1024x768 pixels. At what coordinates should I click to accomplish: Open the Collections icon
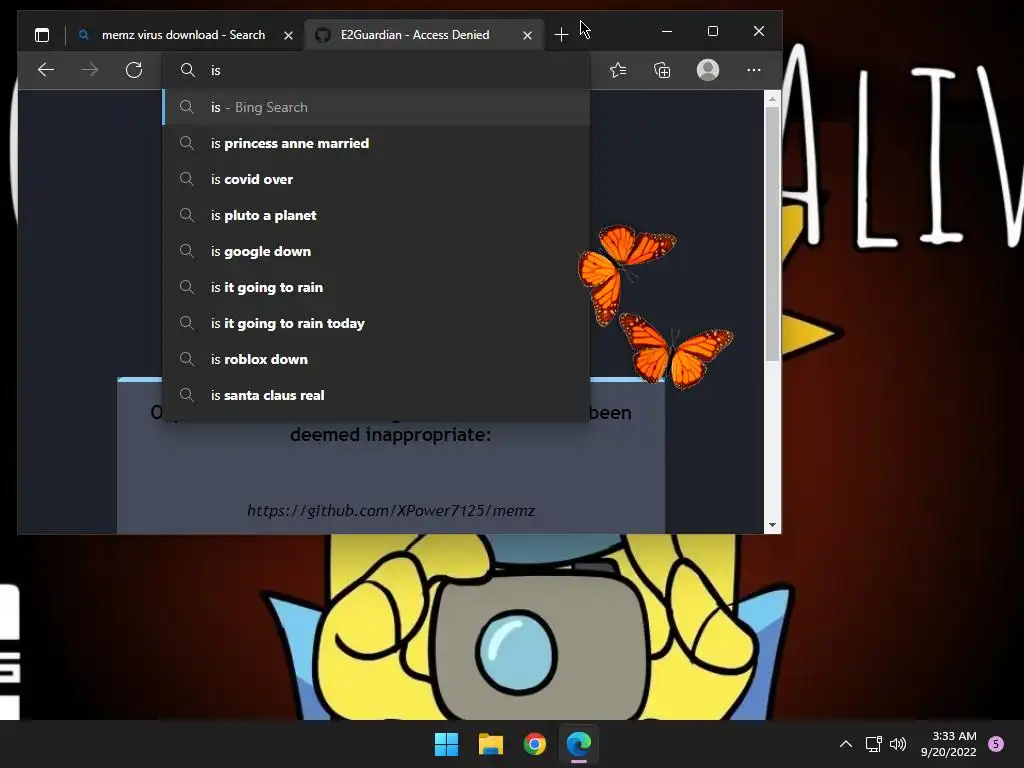click(662, 70)
